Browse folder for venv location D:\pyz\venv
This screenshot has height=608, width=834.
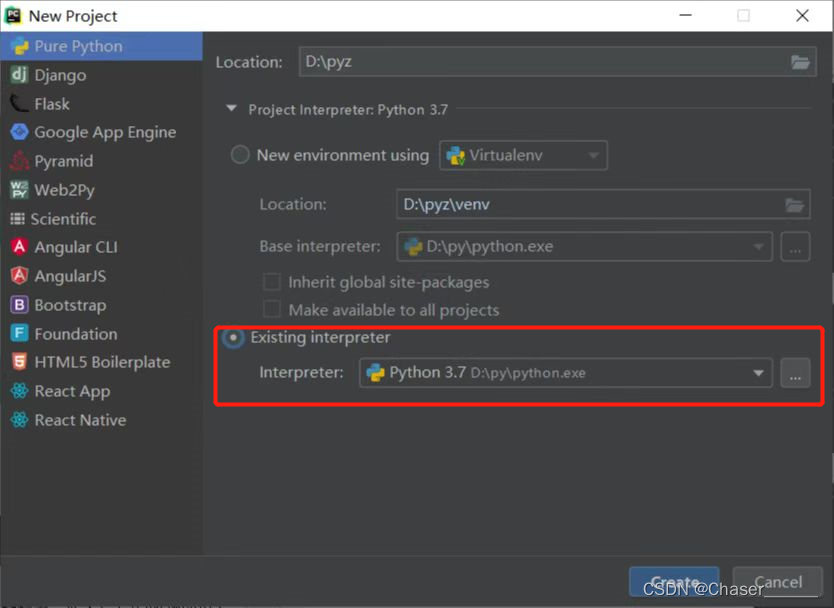[x=795, y=205]
